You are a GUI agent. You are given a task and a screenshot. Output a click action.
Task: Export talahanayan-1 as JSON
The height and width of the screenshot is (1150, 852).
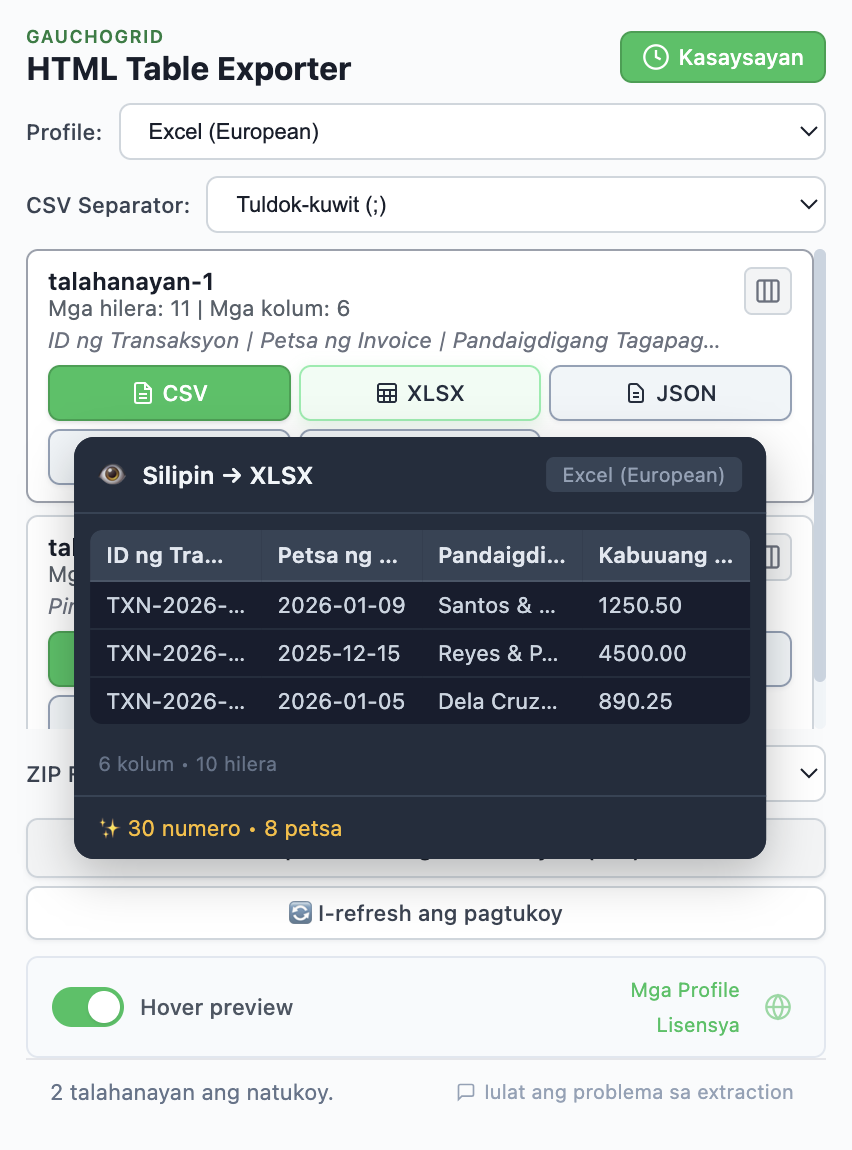(x=670, y=393)
